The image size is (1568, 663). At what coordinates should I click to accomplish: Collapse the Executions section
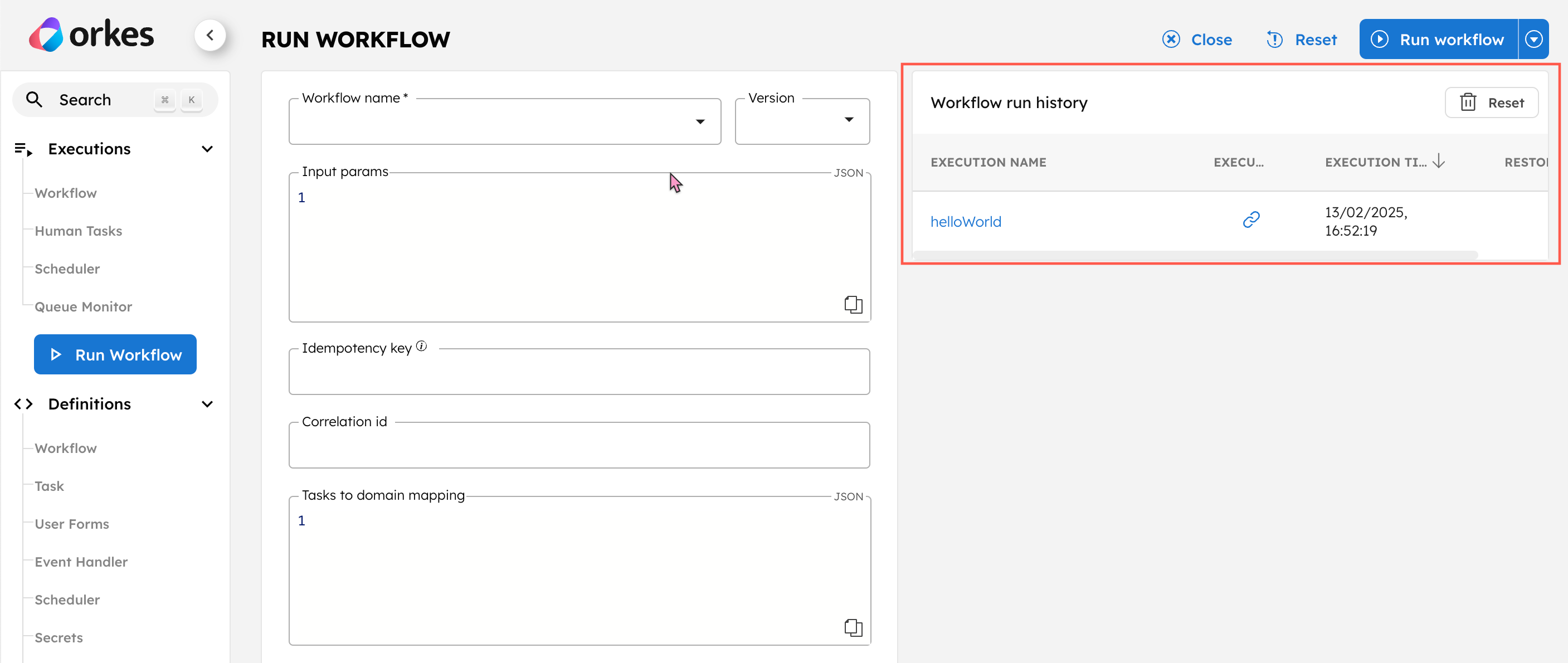(x=207, y=149)
